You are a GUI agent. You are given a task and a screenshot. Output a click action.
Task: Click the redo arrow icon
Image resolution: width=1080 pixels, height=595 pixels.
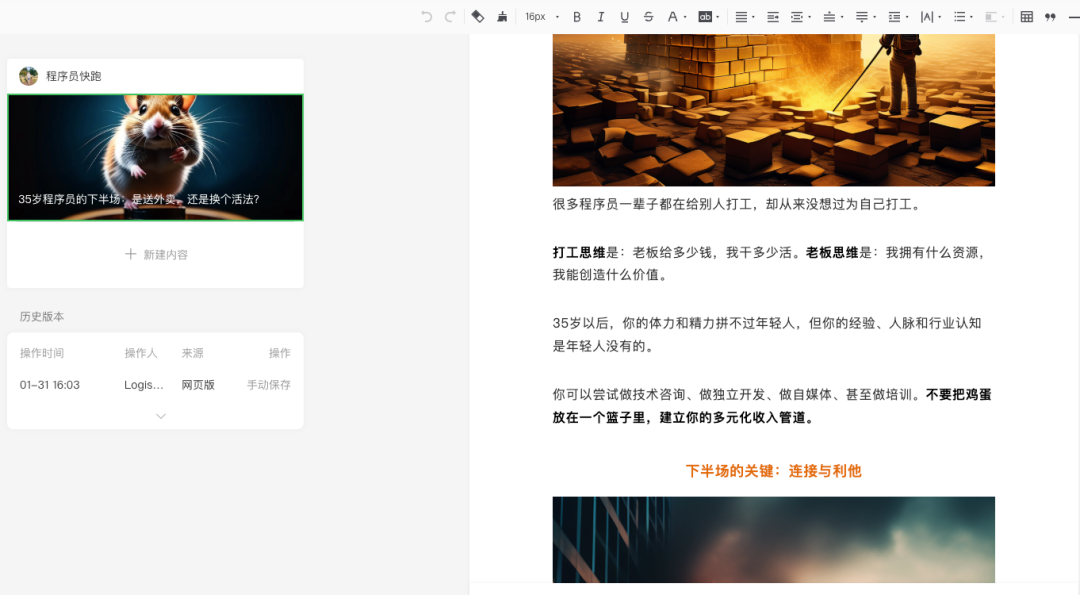[x=450, y=17]
